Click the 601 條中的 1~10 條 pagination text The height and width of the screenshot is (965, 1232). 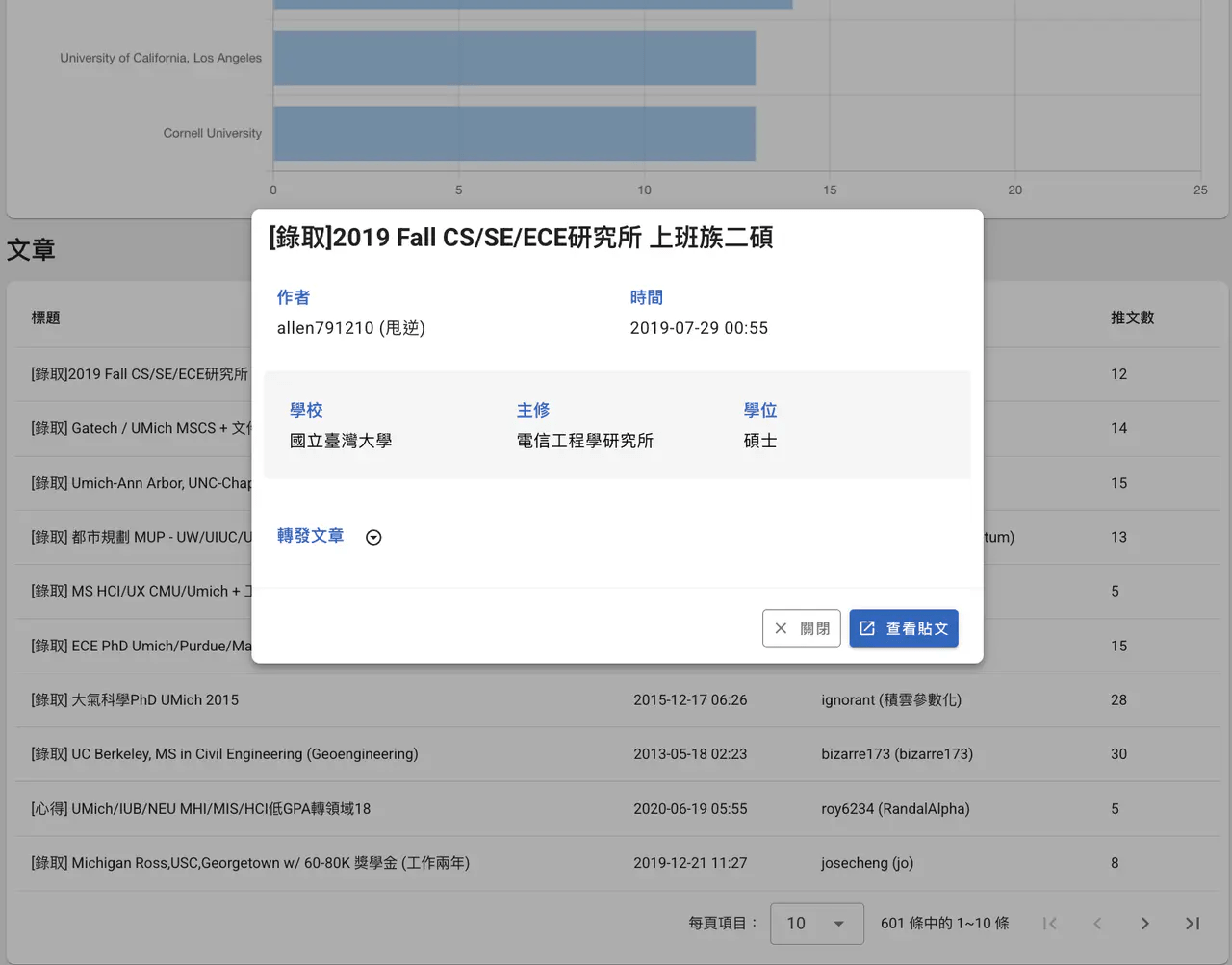(945, 924)
